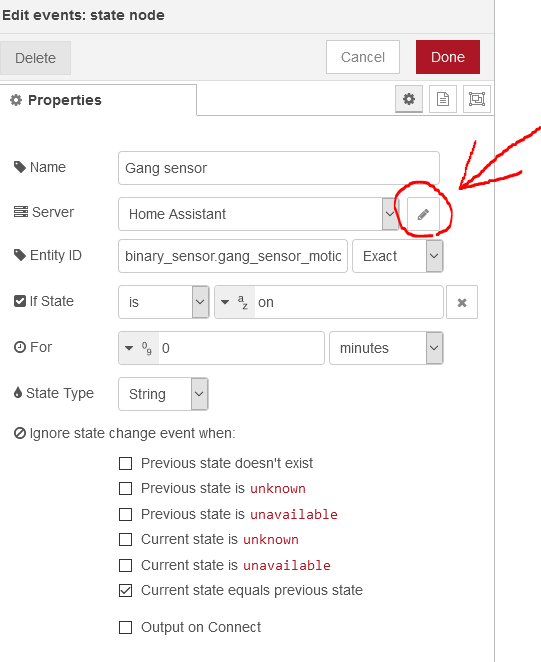The height and width of the screenshot is (662, 541).
Task: Enable Previous state doesn't exist checkbox
Action: [125, 463]
